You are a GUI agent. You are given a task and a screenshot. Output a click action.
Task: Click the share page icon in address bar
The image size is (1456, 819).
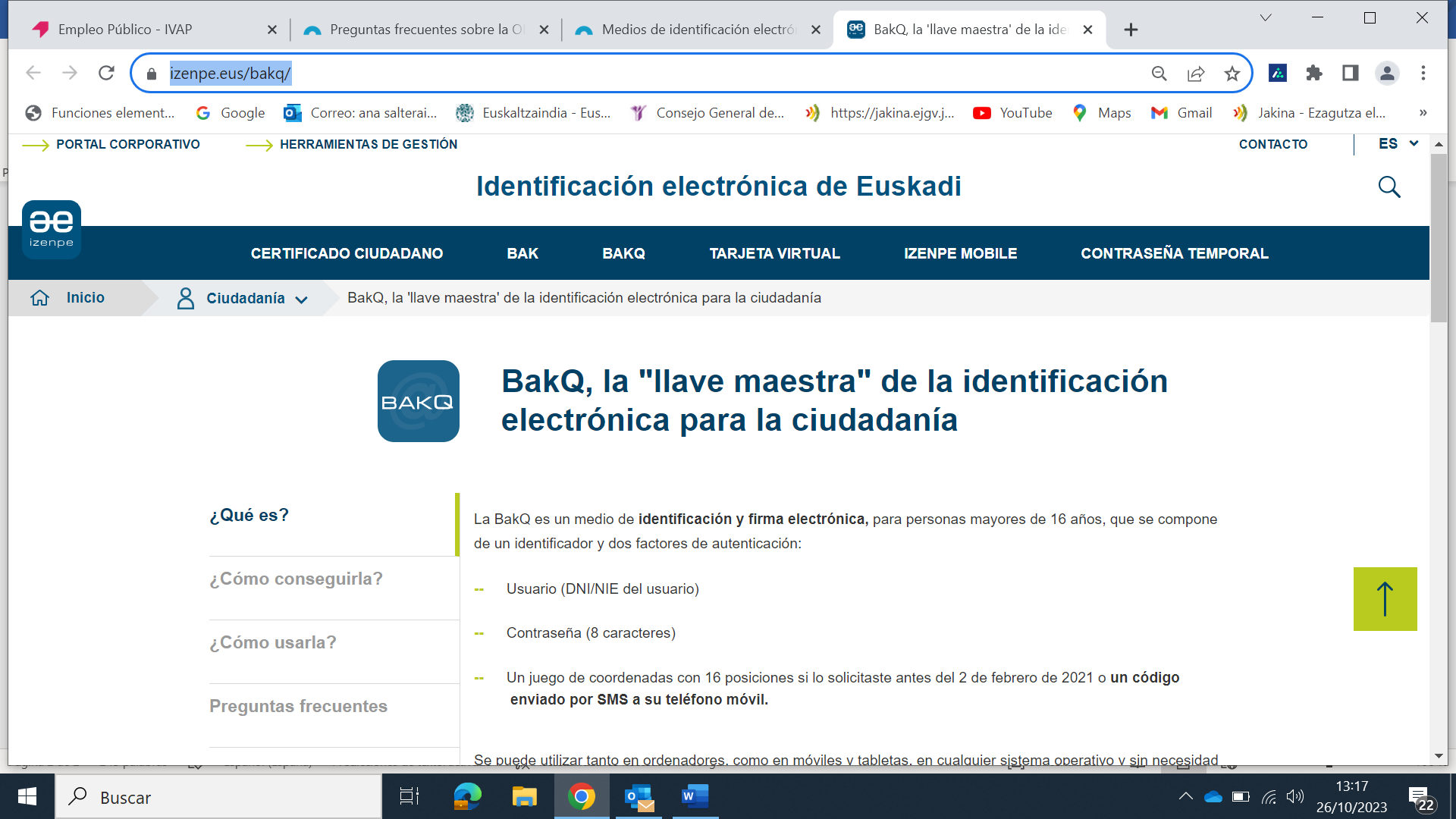coord(1196,74)
